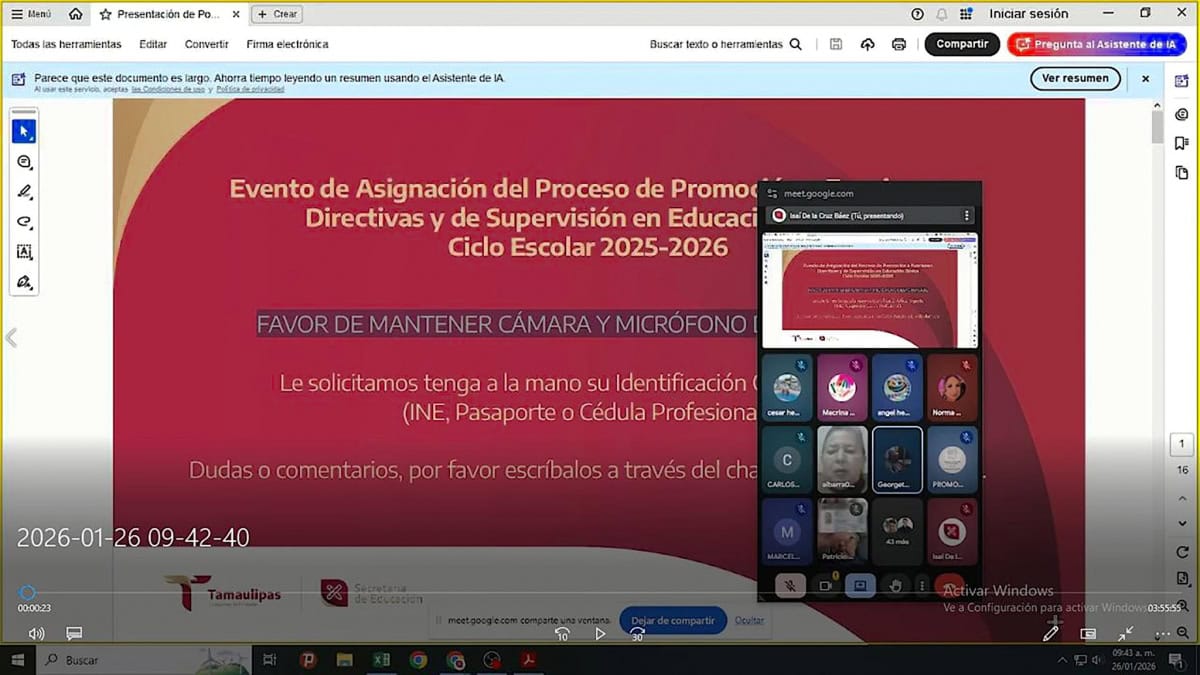Click the Acrobat home icon
The width and height of the screenshot is (1200, 675).
pos(76,14)
